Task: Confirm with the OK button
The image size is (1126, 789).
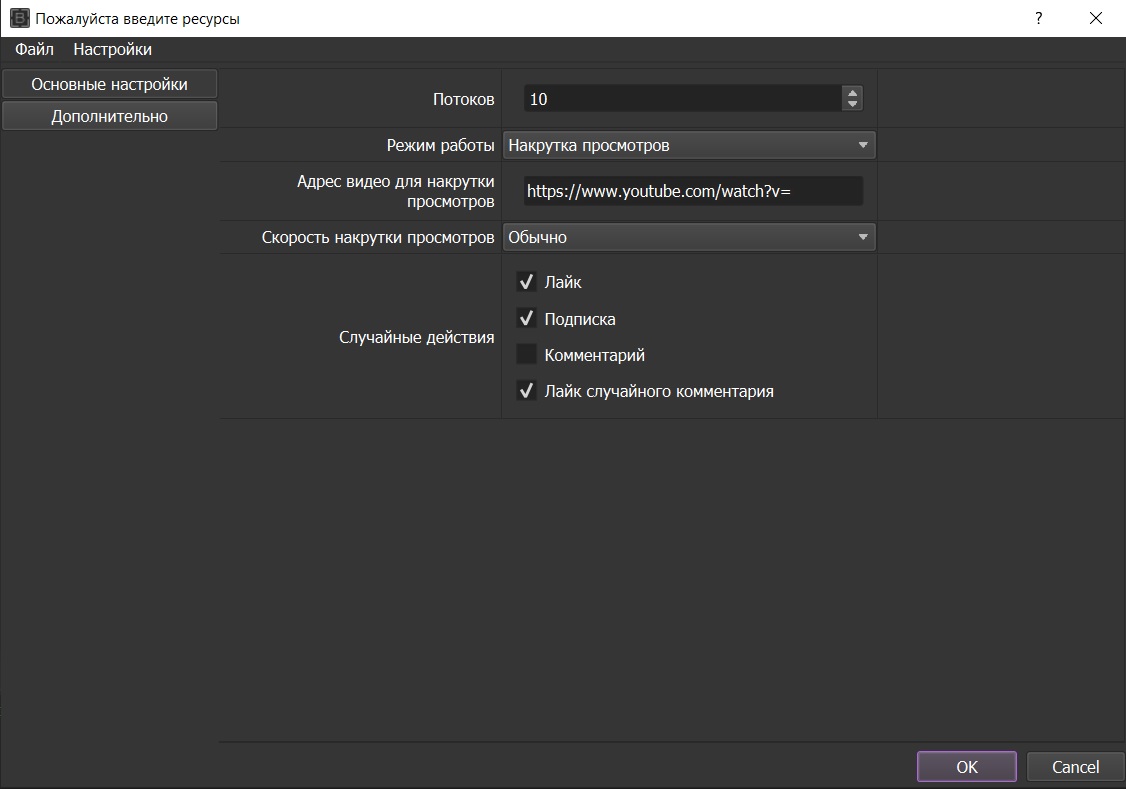Action: point(967,767)
